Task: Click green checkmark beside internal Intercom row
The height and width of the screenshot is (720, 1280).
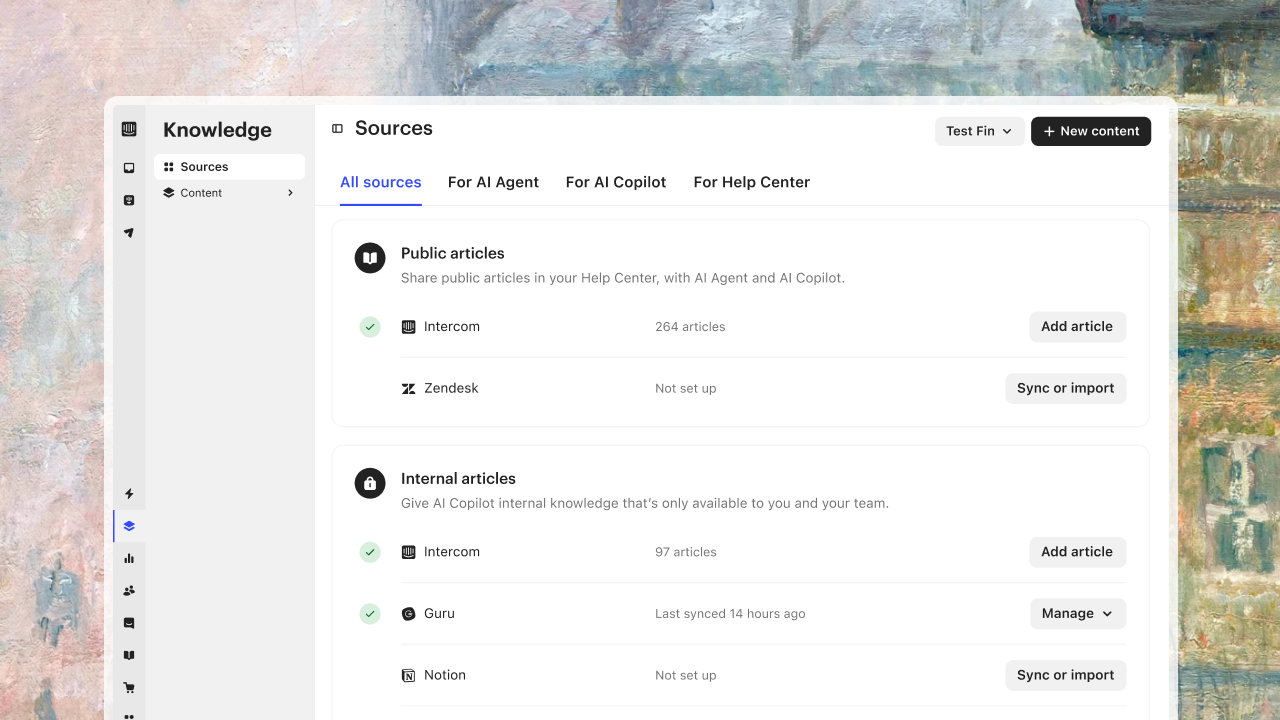Action: point(370,552)
